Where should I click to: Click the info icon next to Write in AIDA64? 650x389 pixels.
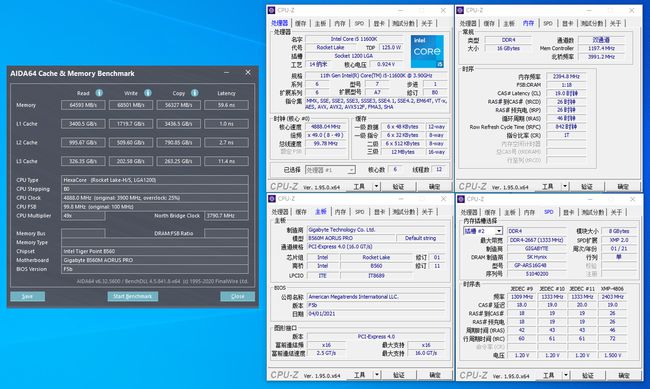tap(148, 93)
